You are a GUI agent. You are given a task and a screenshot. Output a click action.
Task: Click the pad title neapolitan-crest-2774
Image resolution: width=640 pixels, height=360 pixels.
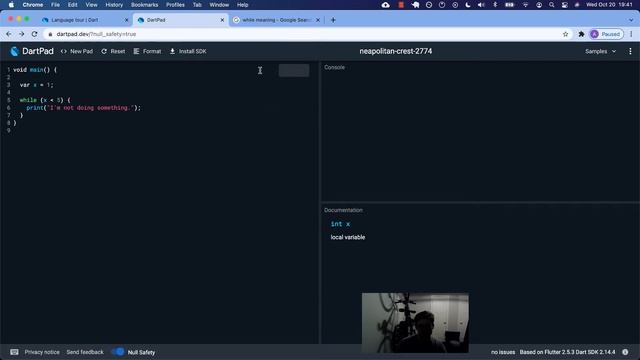pos(396,51)
